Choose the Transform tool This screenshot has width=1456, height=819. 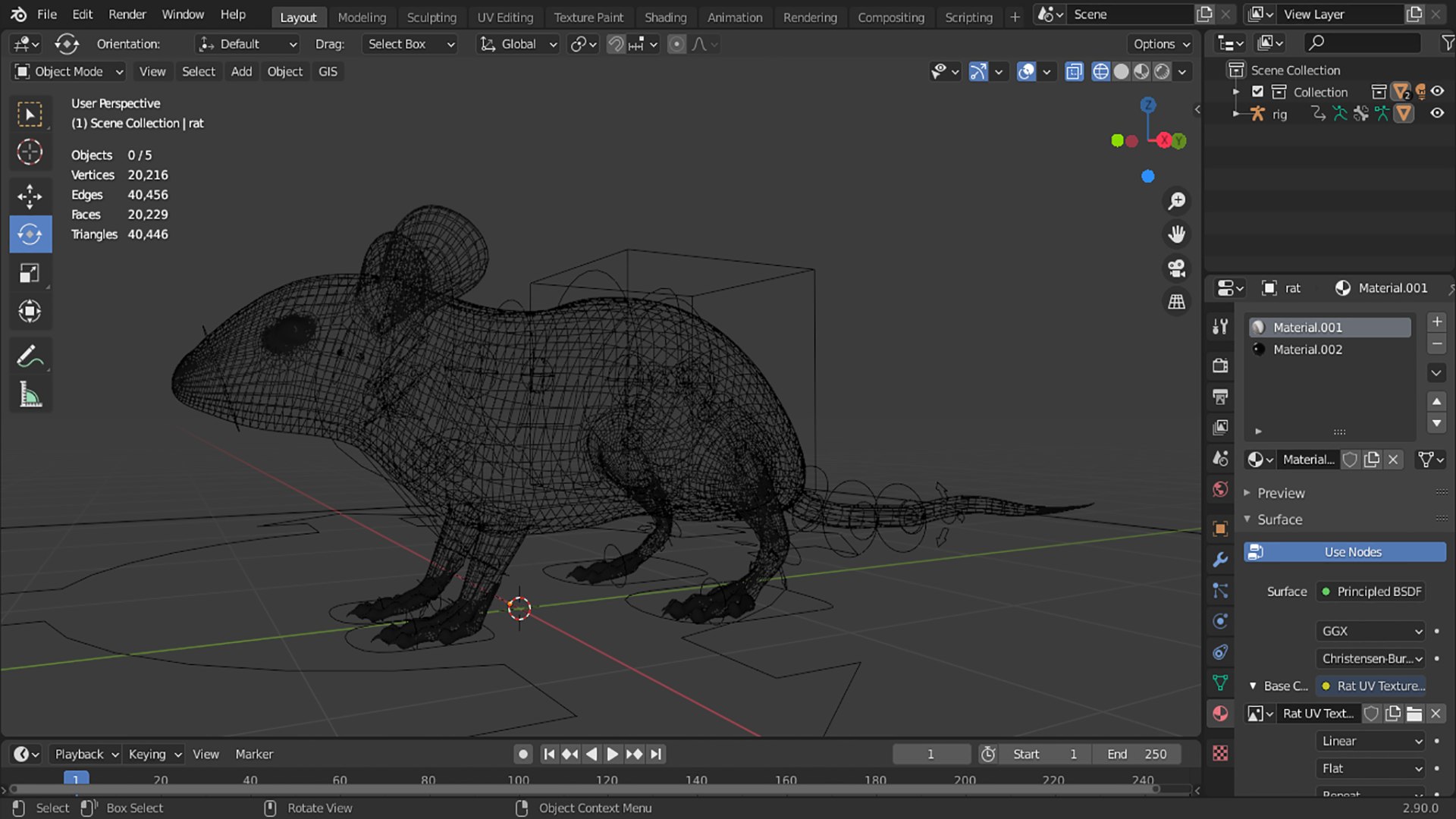[30, 311]
